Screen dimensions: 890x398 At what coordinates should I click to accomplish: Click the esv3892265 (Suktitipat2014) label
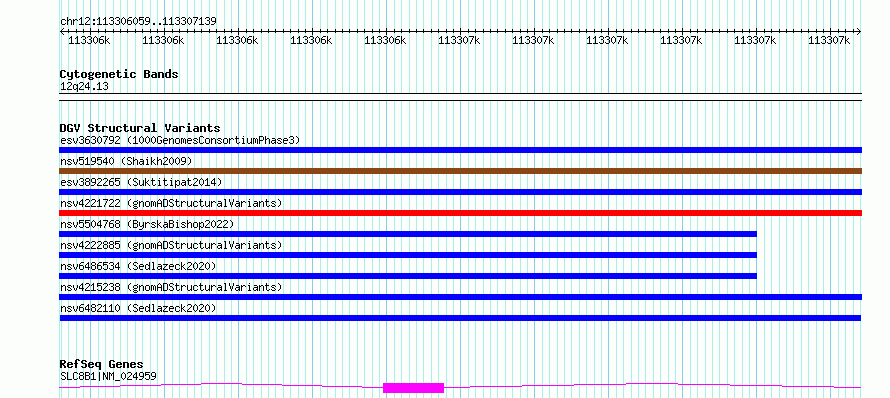point(141,182)
